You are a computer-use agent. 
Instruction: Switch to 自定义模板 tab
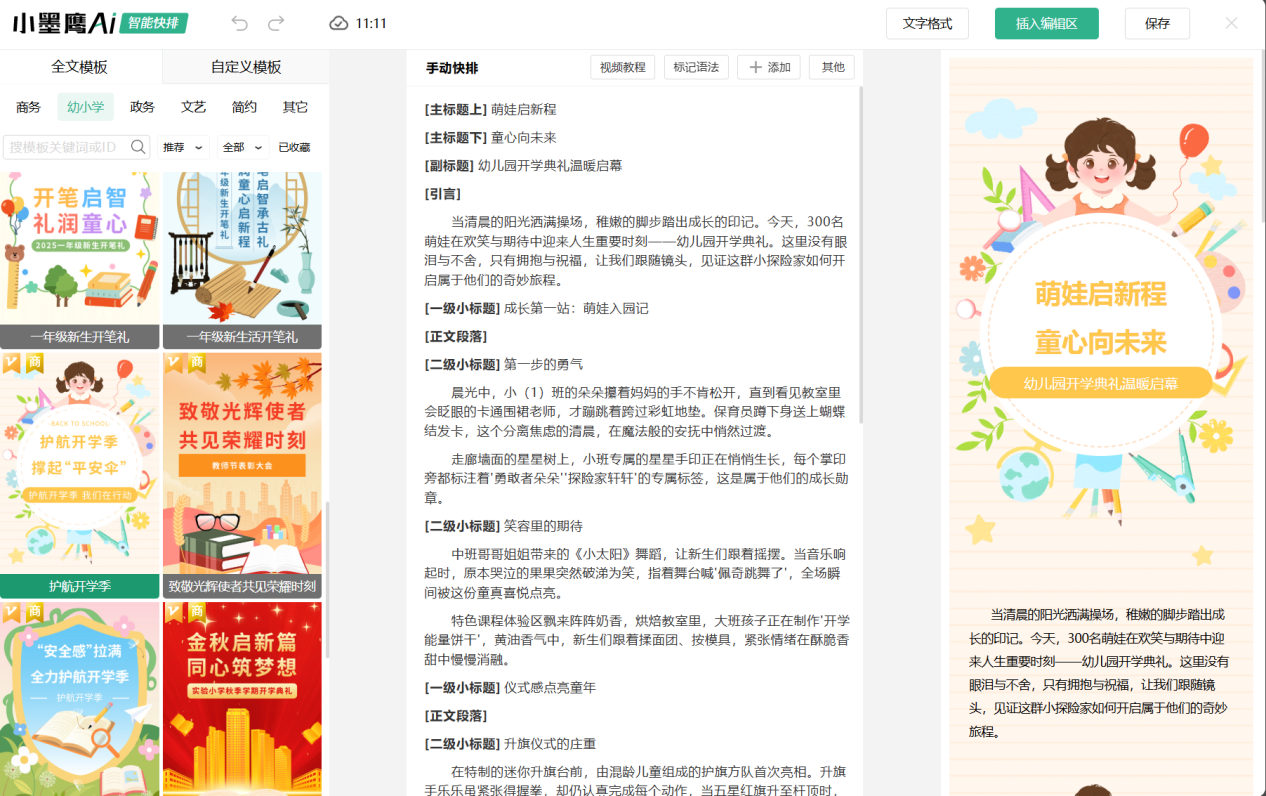tap(246, 67)
